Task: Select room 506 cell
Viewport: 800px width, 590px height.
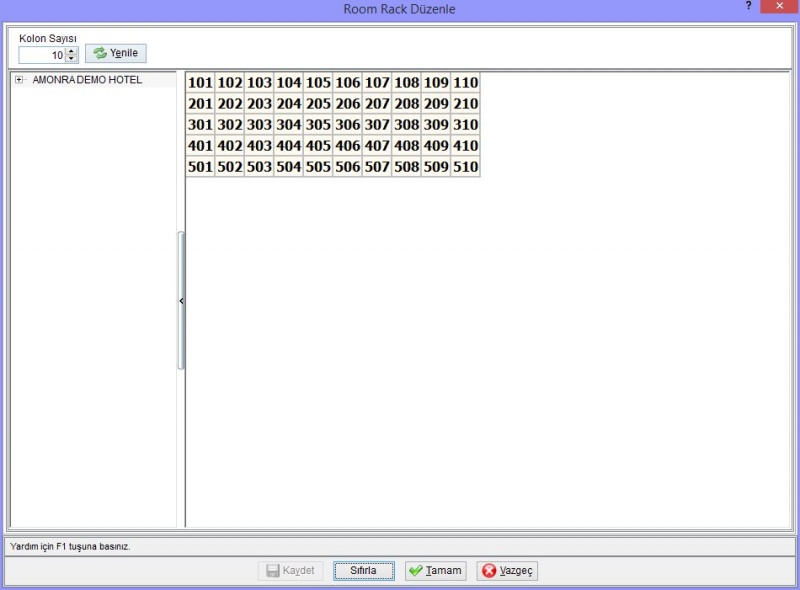Action: pos(347,166)
